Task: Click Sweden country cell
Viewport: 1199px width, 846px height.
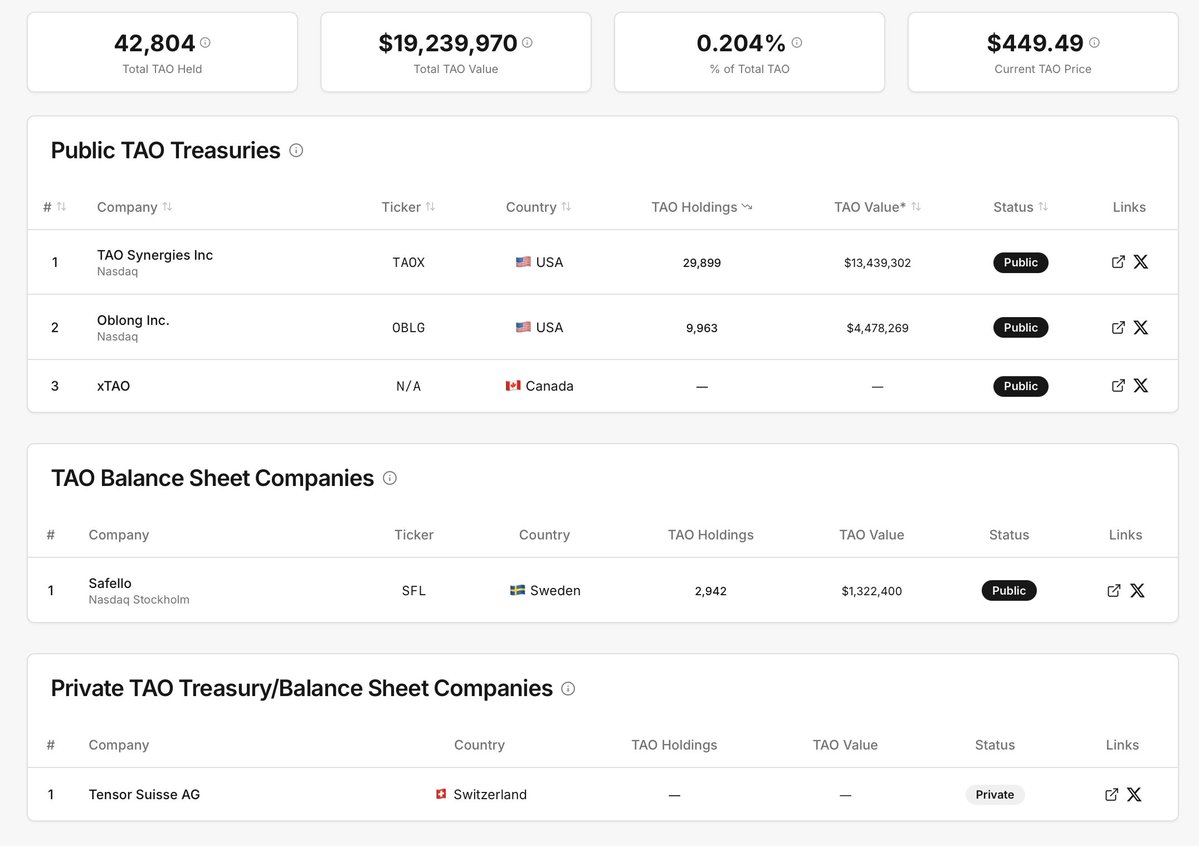Action: 545,591
